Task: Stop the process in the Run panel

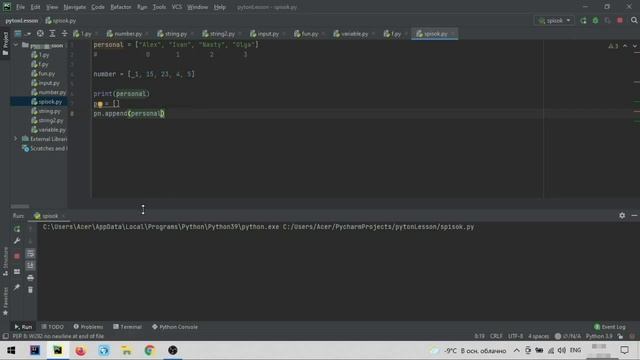Action: coord(17,256)
